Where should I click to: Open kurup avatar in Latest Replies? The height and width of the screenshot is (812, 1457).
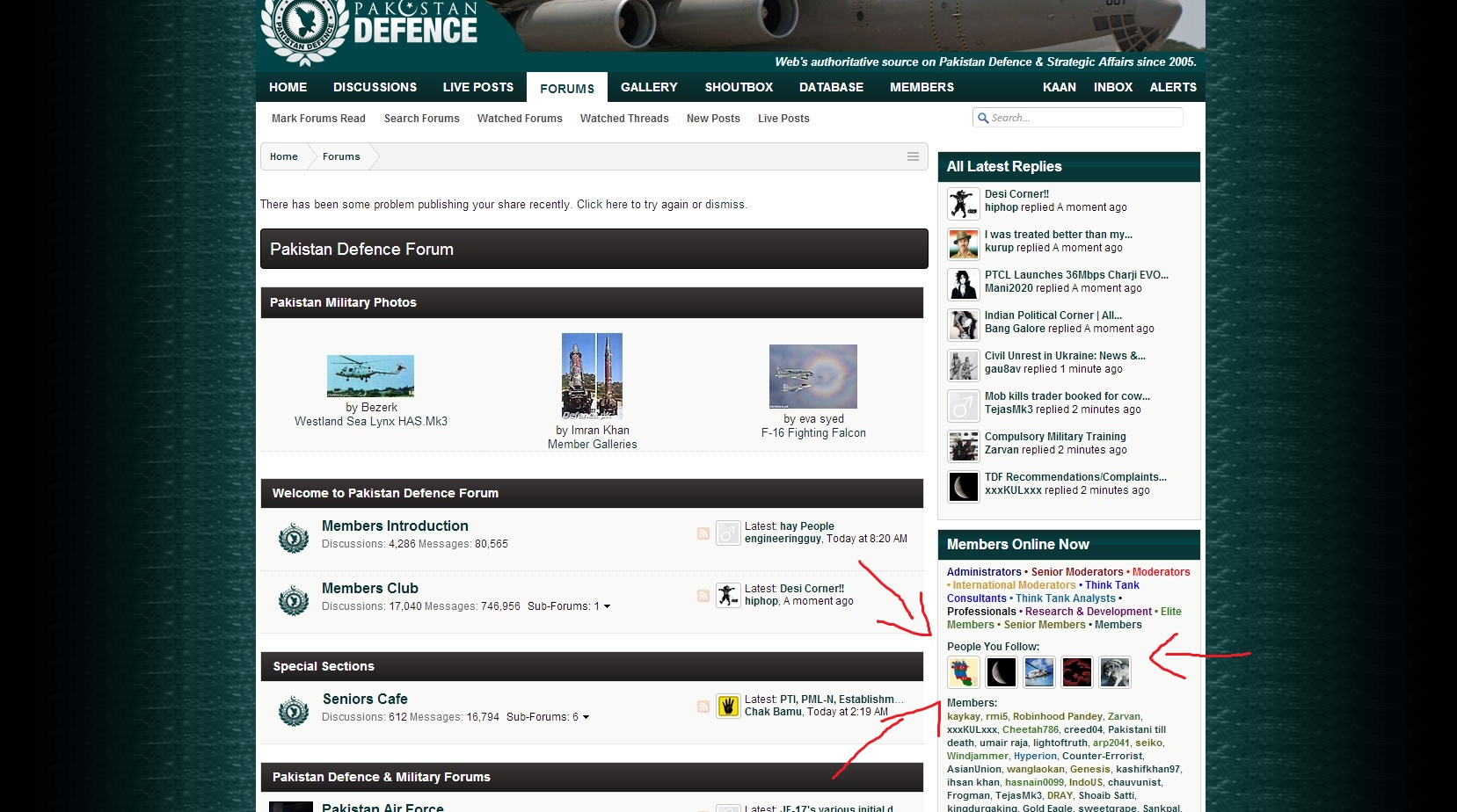point(964,243)
